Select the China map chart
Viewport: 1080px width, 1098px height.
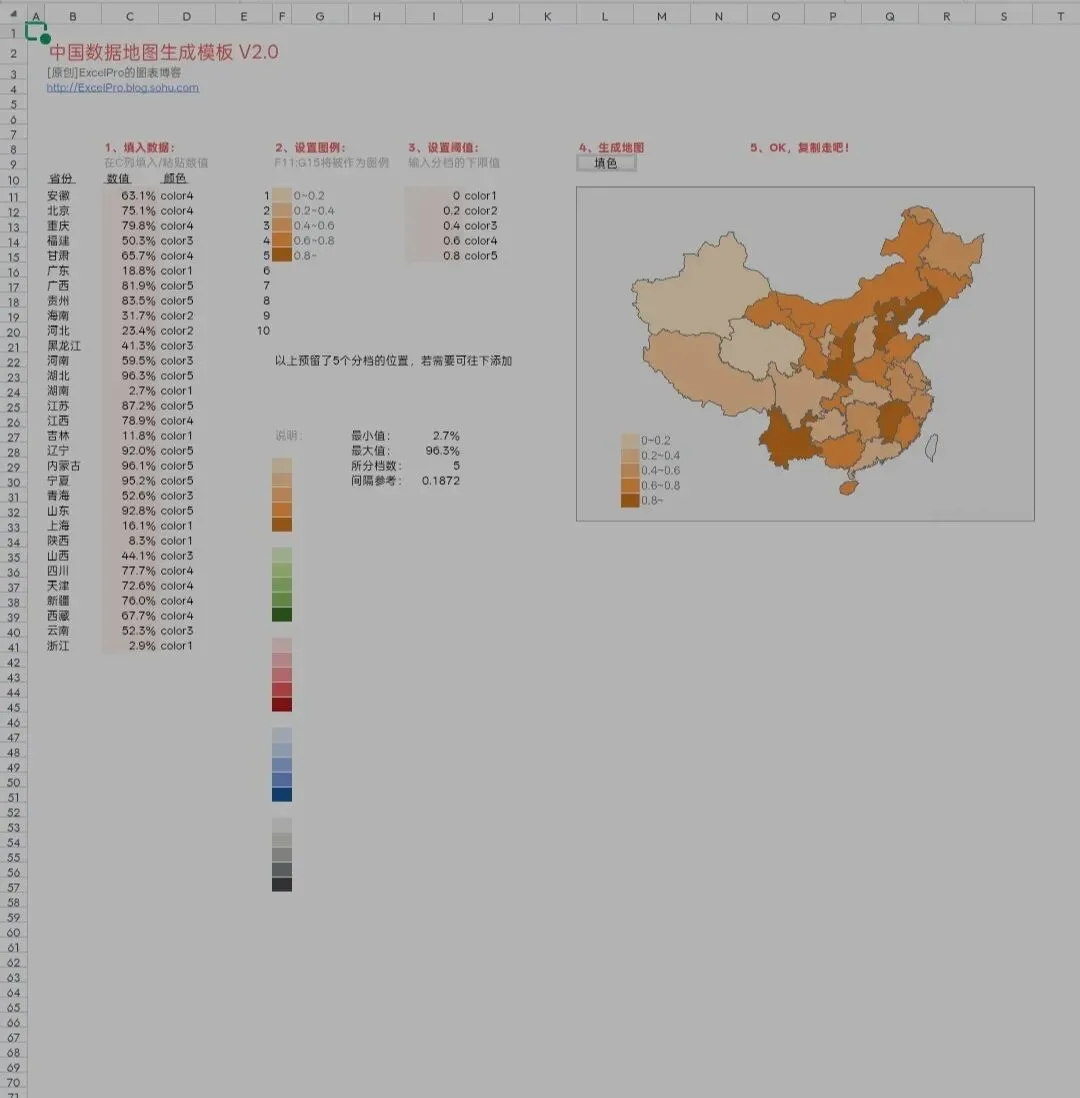click(x=805, y=354)
